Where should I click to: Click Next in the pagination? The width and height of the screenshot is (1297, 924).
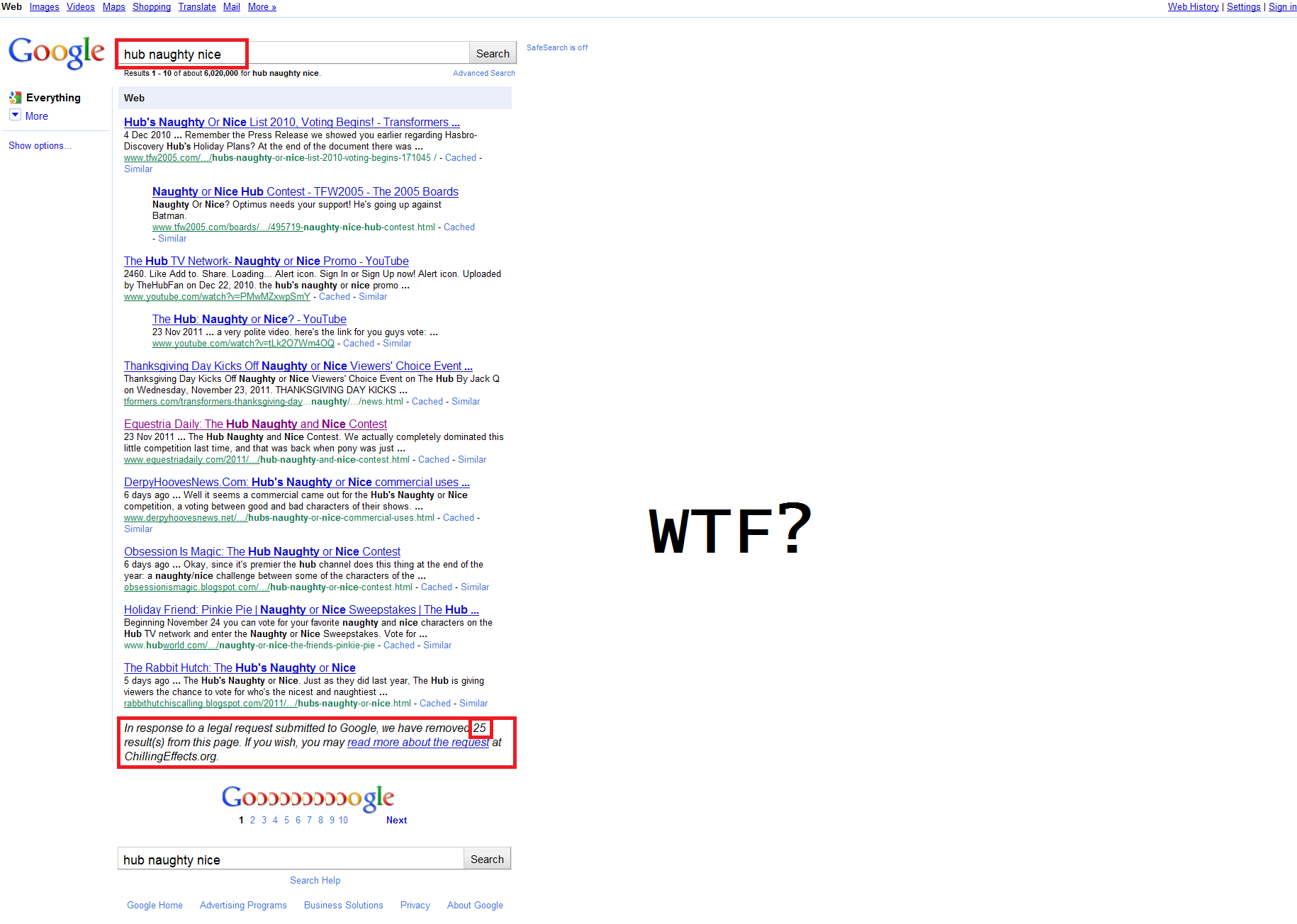click(x=396, y=821)
